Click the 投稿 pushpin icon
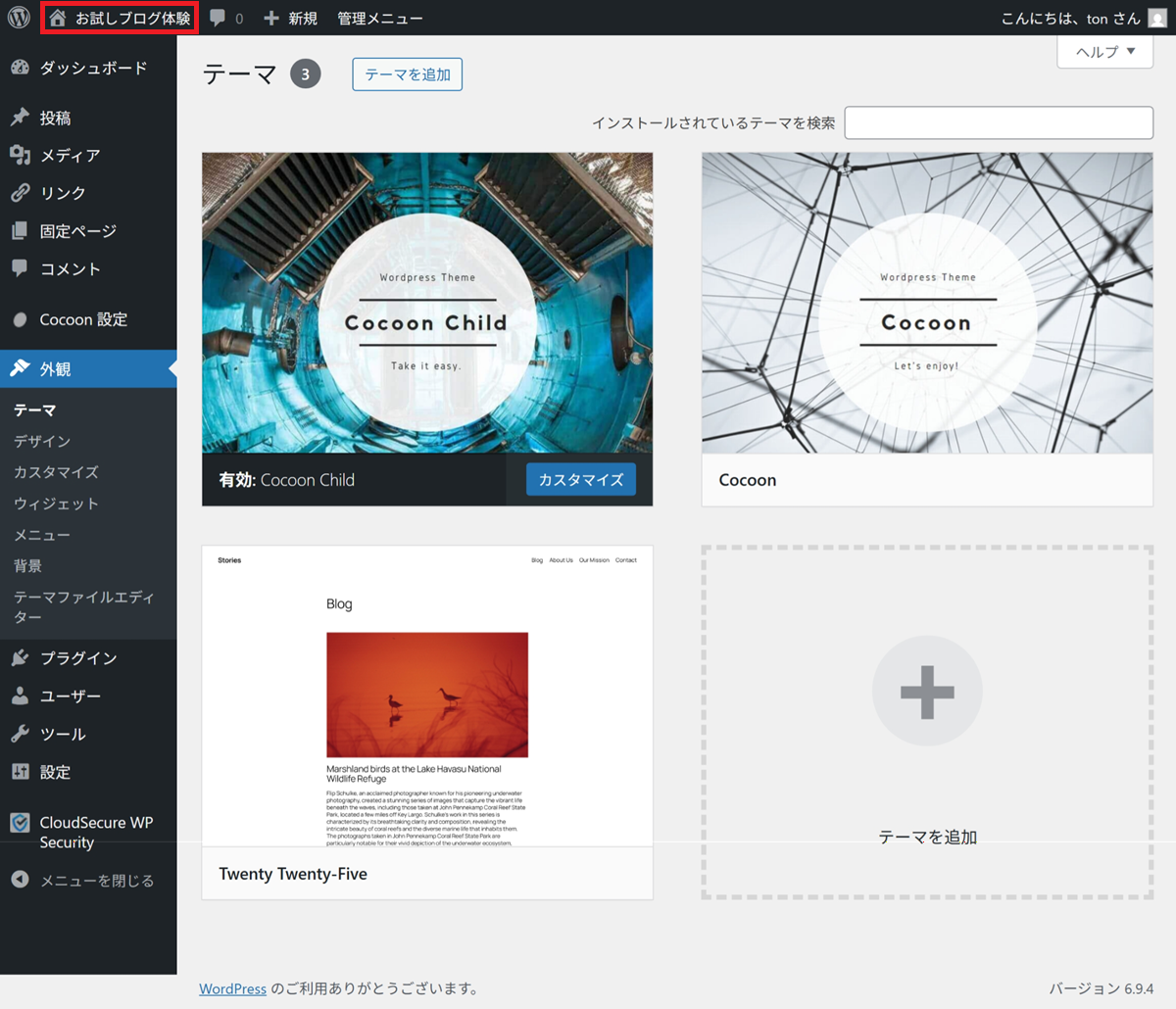This screenshot has width=1176, height=1009. click(x=20, y=118)
